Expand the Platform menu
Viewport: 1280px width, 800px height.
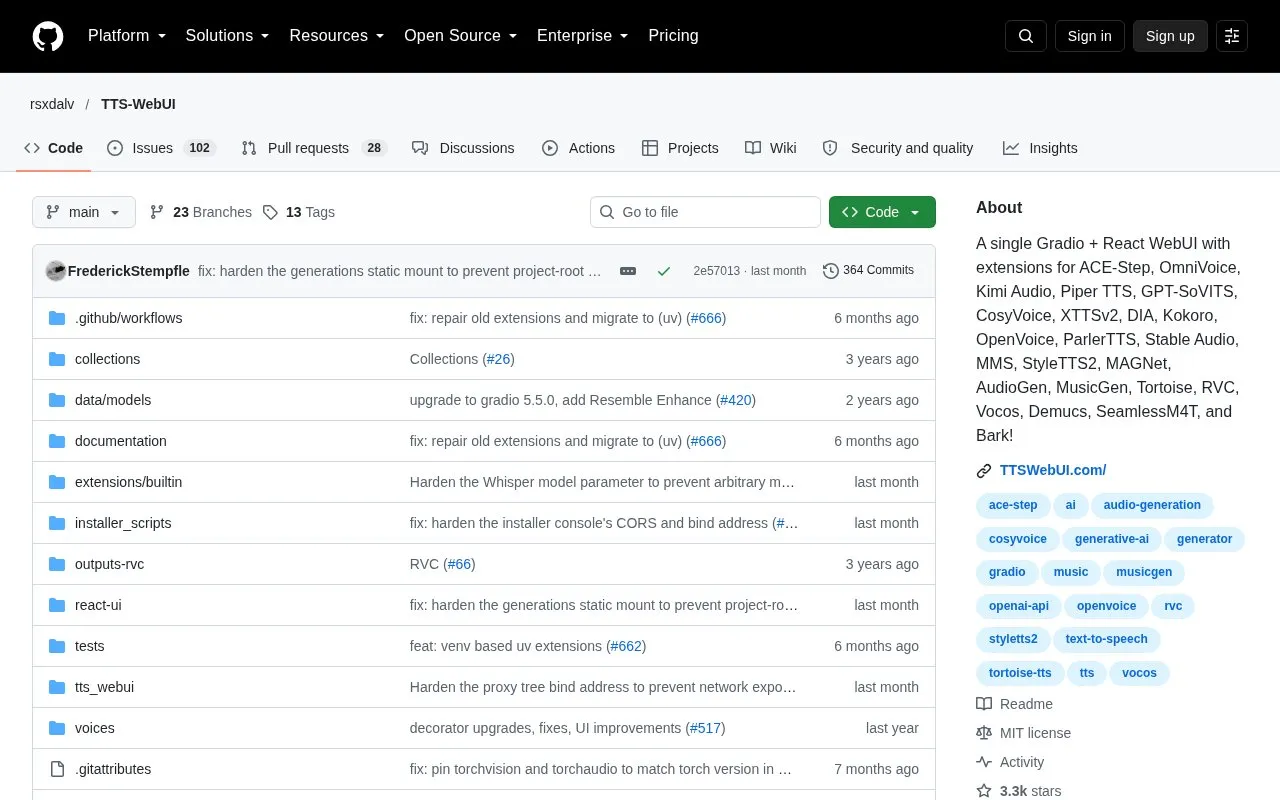click(x=127, y=36)
